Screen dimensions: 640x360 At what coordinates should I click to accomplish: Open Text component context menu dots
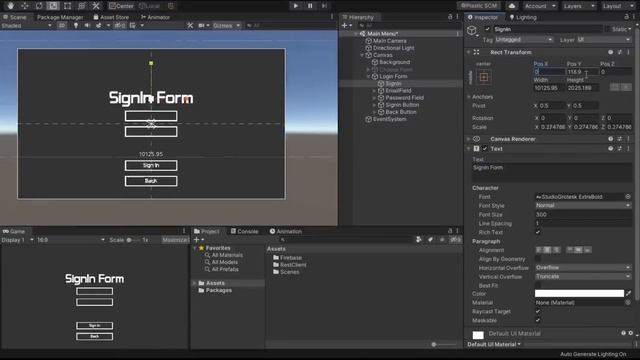point(629,149)
